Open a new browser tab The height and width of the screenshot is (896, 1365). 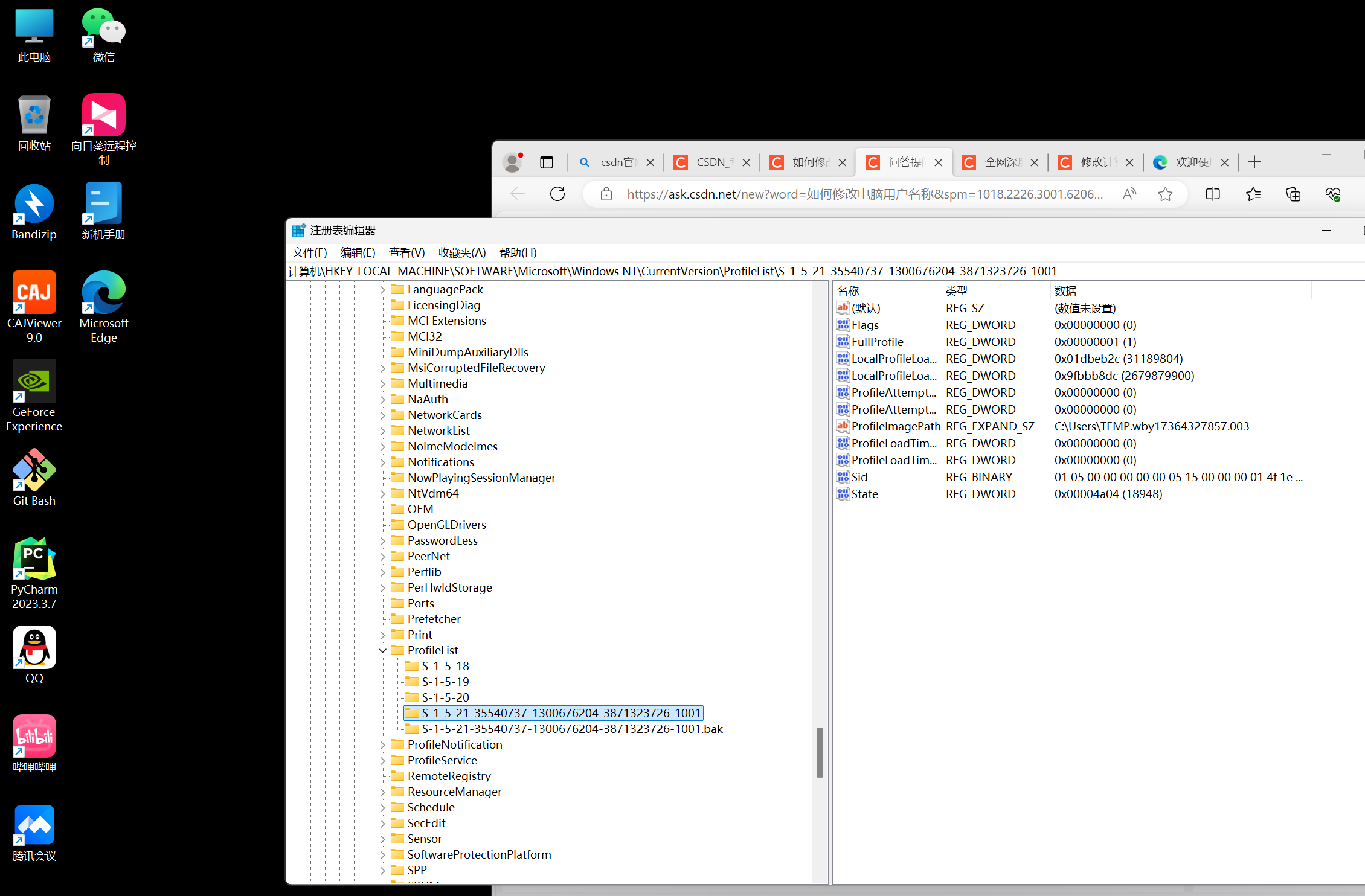click(1254, 162)
